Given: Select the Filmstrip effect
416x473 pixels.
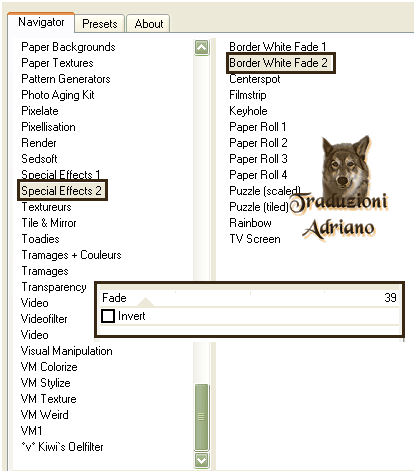Looking at the screenshot, I should click(248, 95).
